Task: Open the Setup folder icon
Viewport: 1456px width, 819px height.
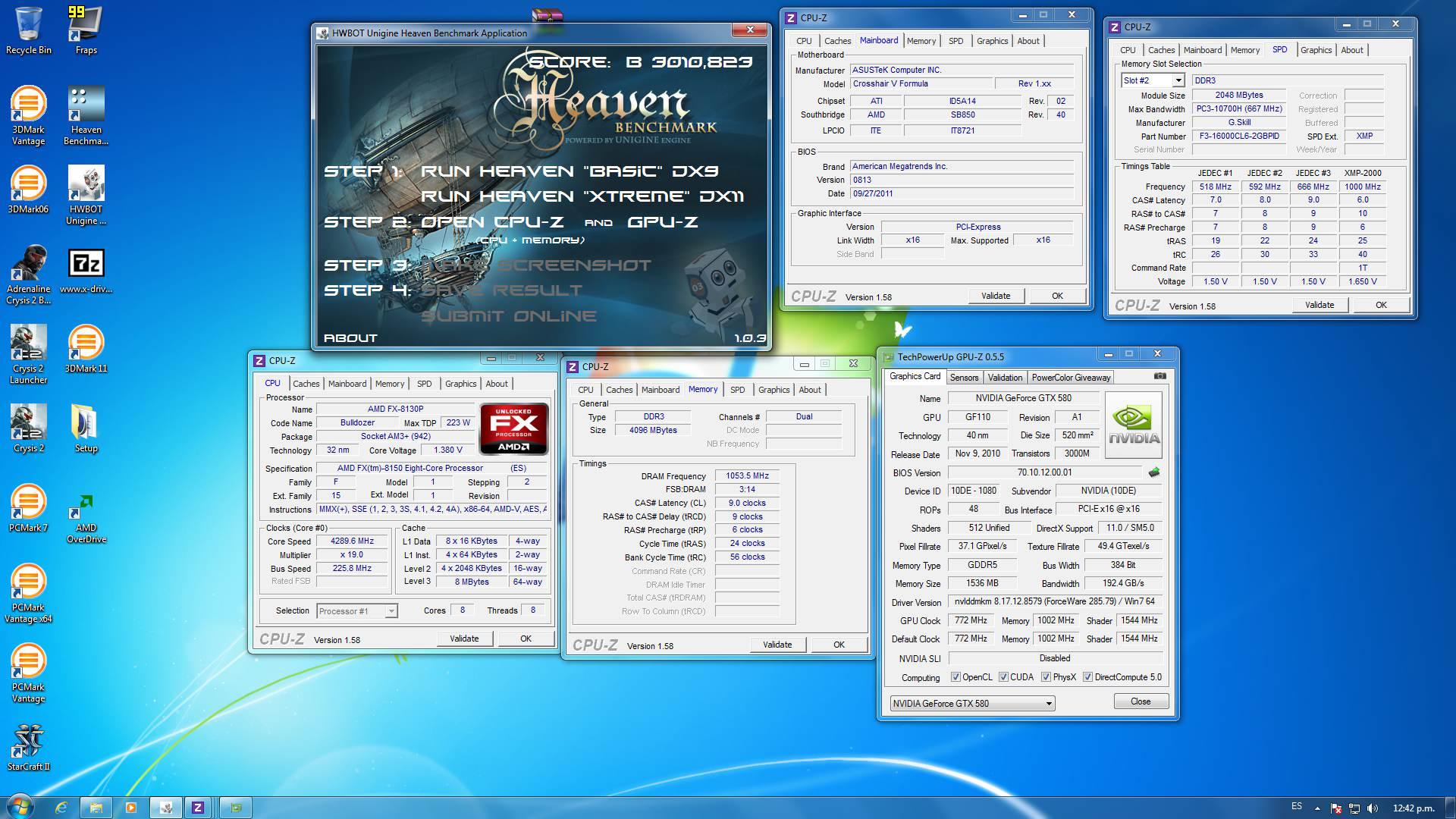Action: click(86, 428)
